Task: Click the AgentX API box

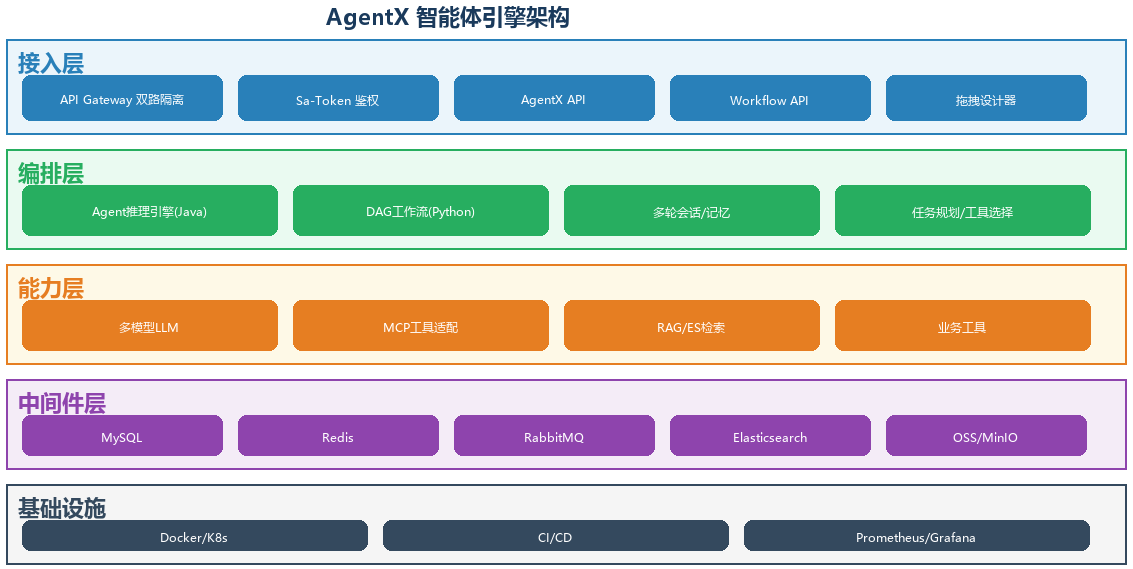Action: click(554, 98)
